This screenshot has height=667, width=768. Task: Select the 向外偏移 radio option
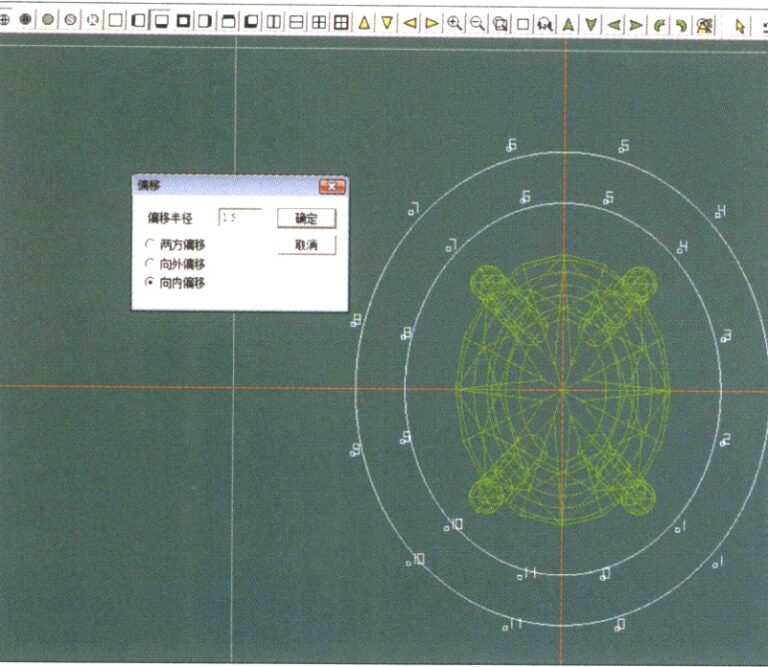pyautogui.click(x=175, y=264)
